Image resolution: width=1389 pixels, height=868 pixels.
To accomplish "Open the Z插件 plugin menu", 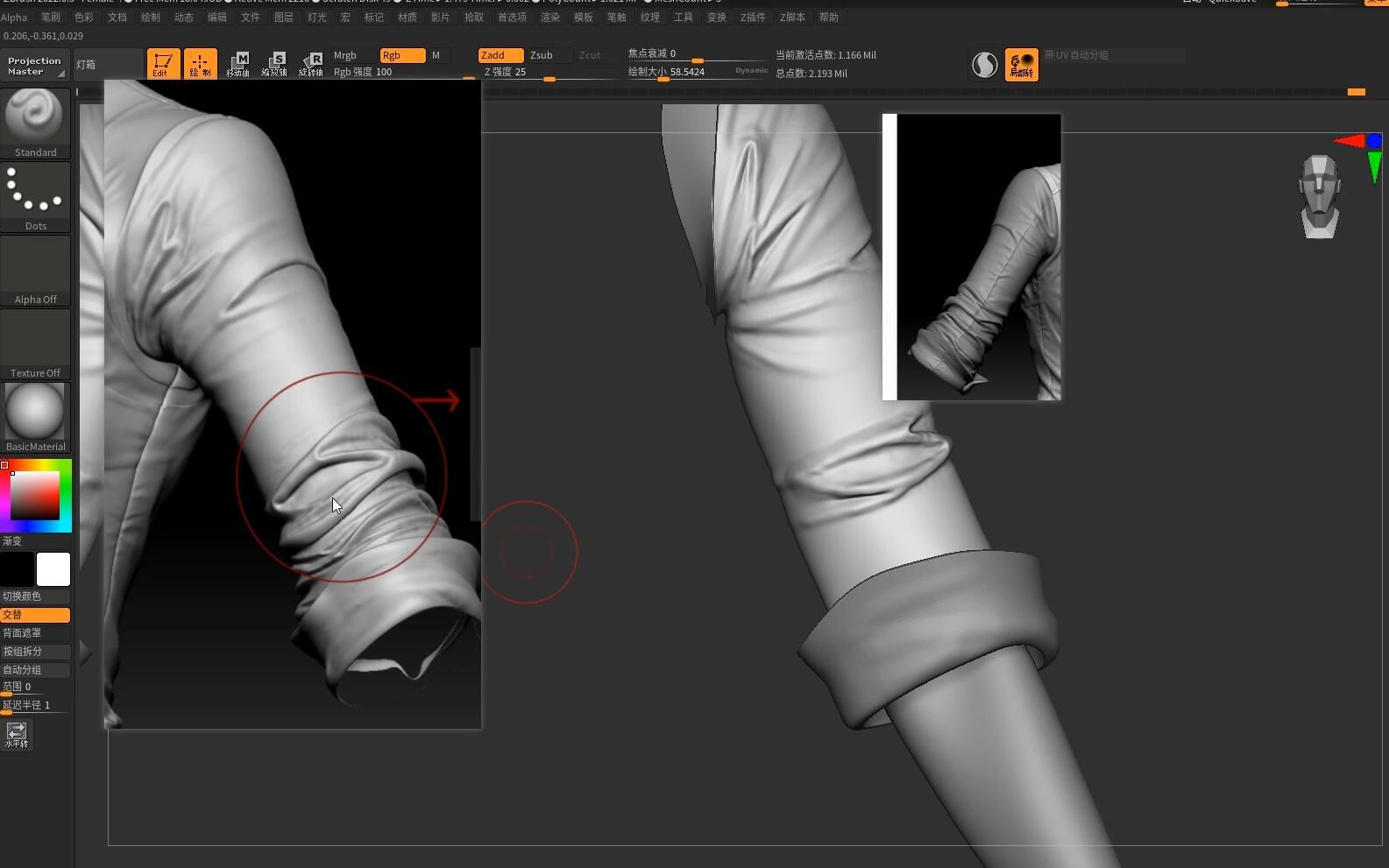I will point(753,17).
